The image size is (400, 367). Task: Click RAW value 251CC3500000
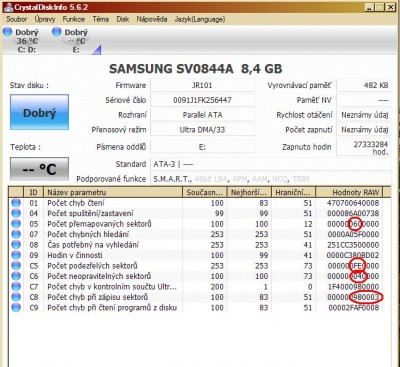(353, 245)
